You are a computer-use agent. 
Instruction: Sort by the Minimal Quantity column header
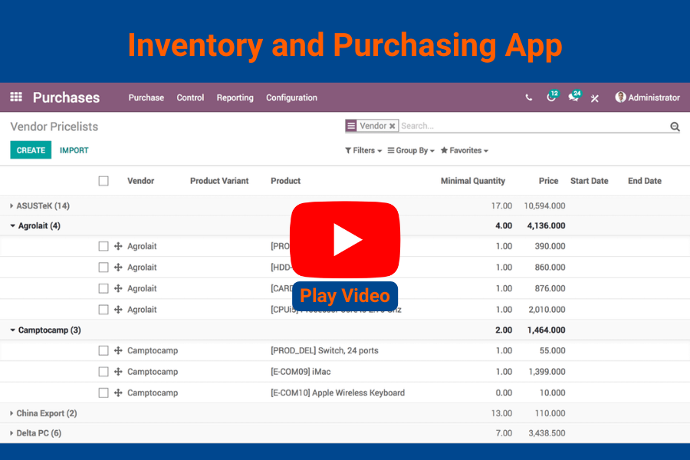(473, 181)
